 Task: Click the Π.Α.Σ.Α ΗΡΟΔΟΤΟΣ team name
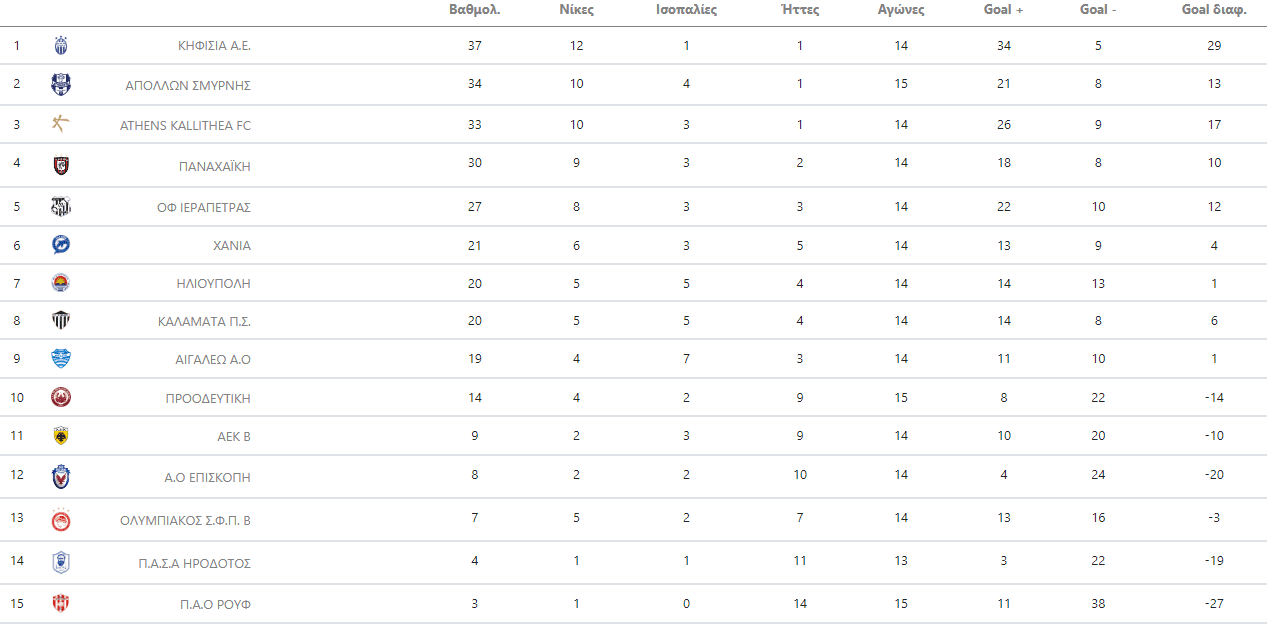pyautogui.click(x=194, y=563)
